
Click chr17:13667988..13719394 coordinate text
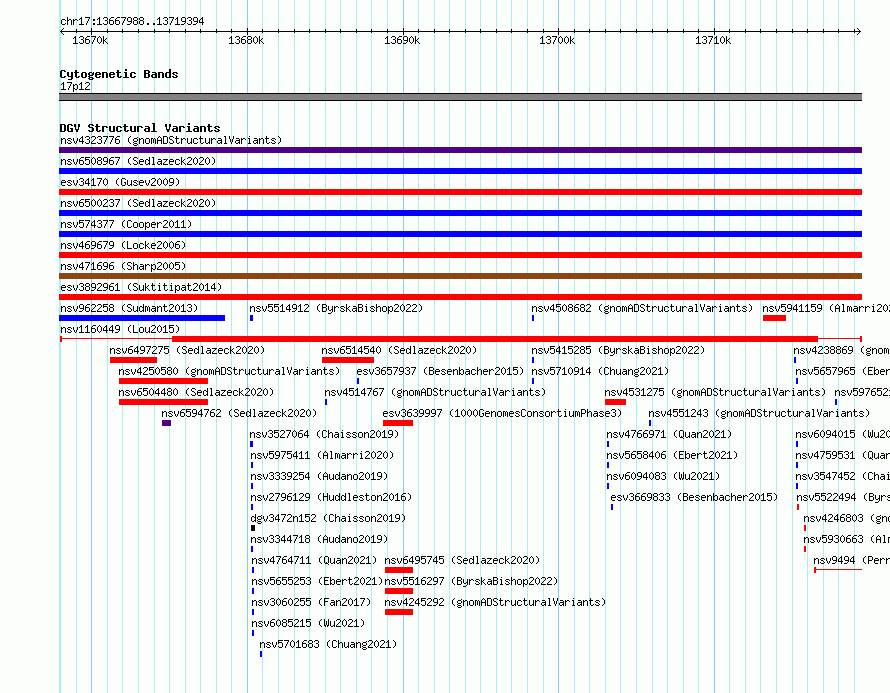[x=132, y=22]
